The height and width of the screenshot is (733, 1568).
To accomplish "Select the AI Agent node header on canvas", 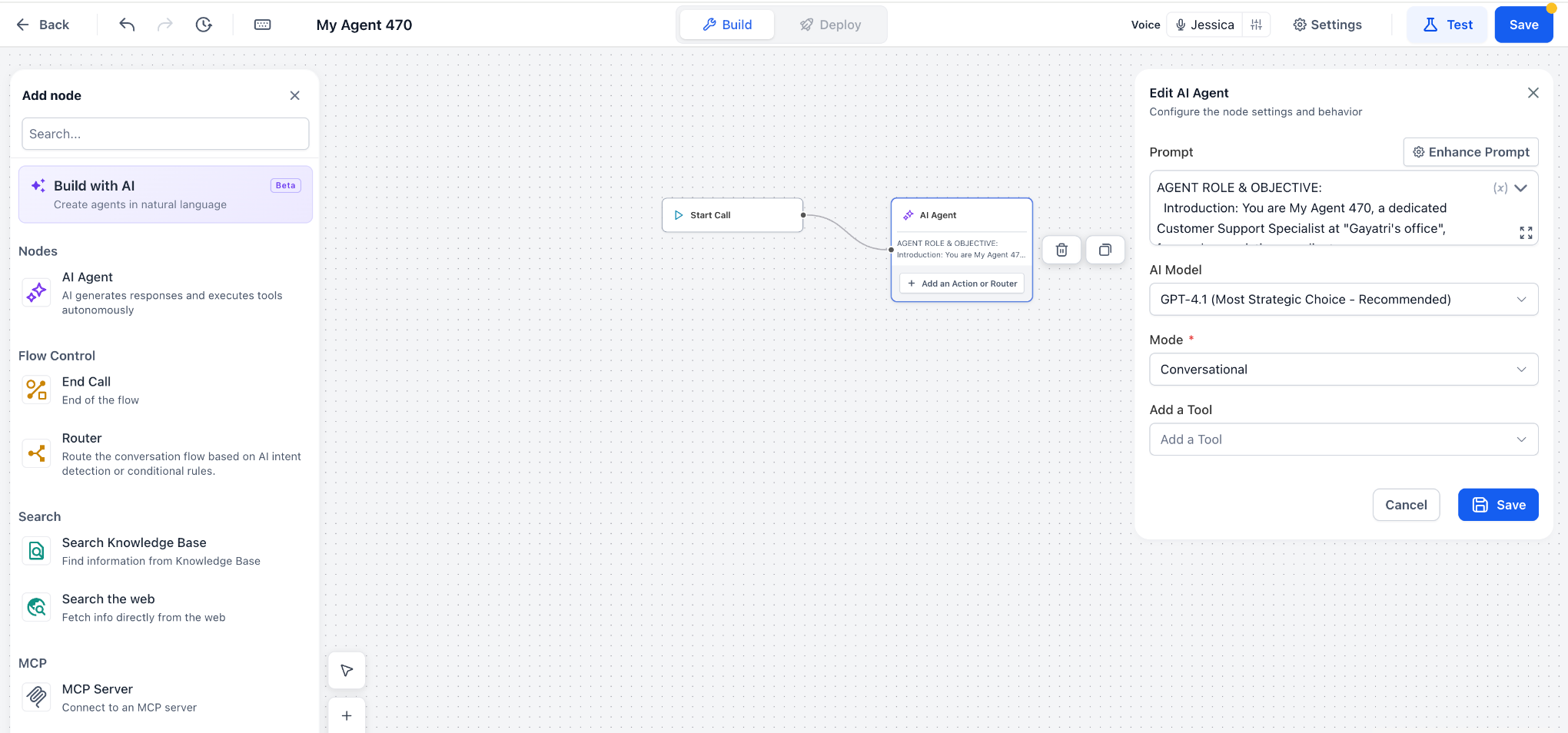I will coord(962,215).
